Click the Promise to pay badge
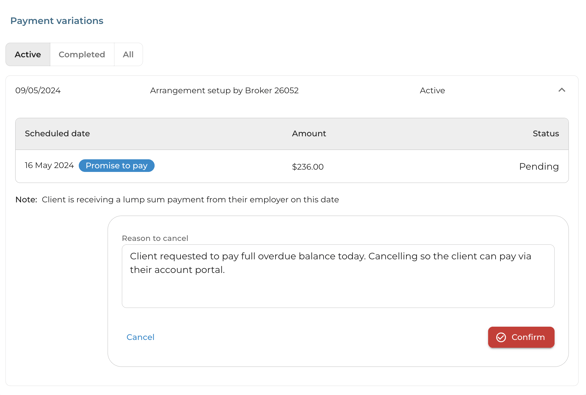The image size is (586, 395). [x=117, y=166]
